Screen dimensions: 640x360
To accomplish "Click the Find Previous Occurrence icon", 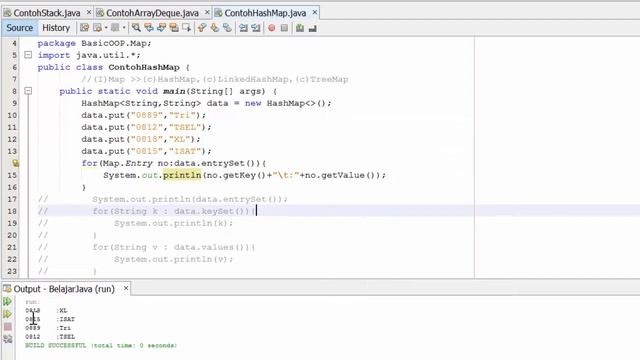I will [149, 28].
